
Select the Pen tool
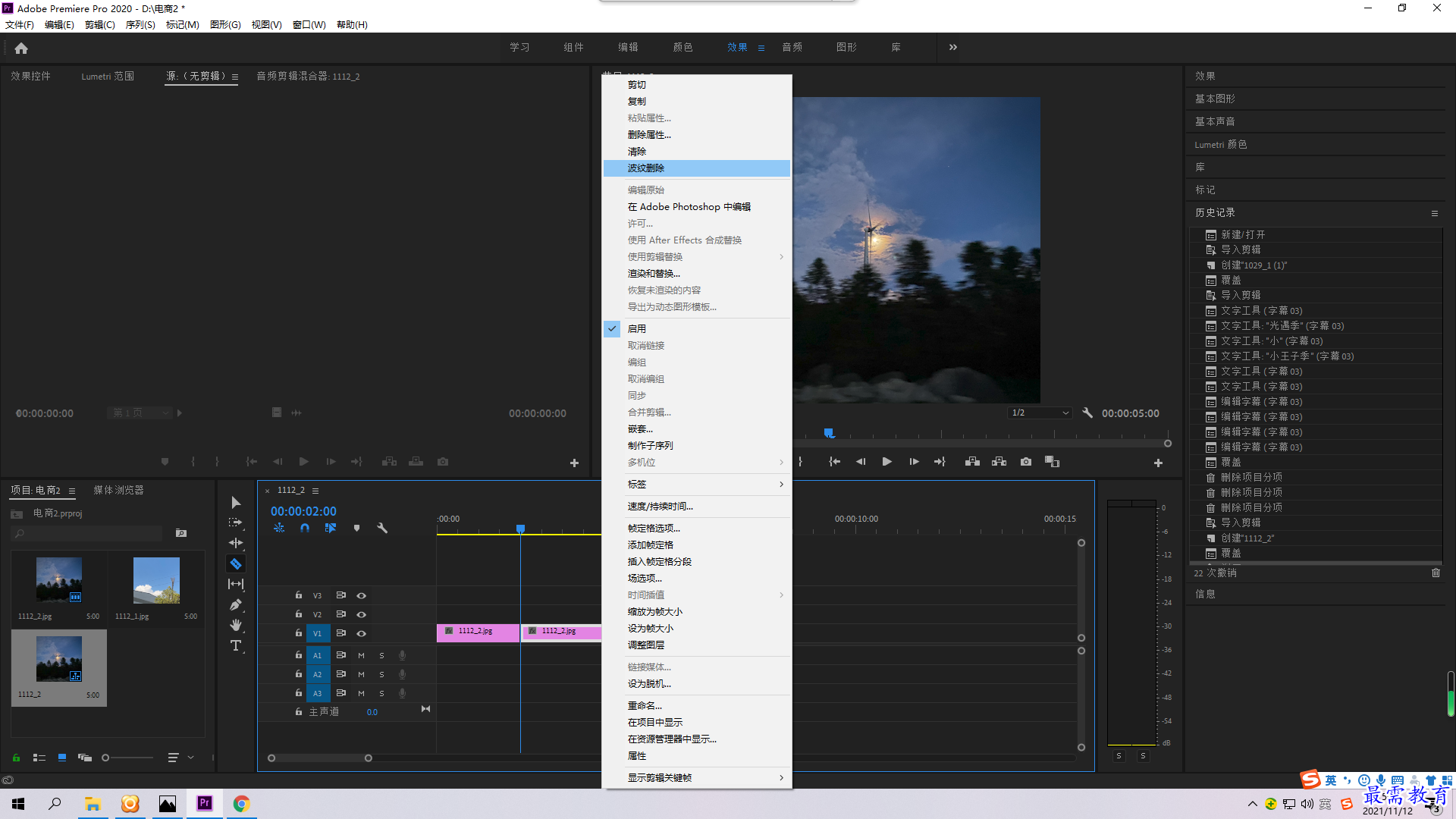tap(236, 604)
